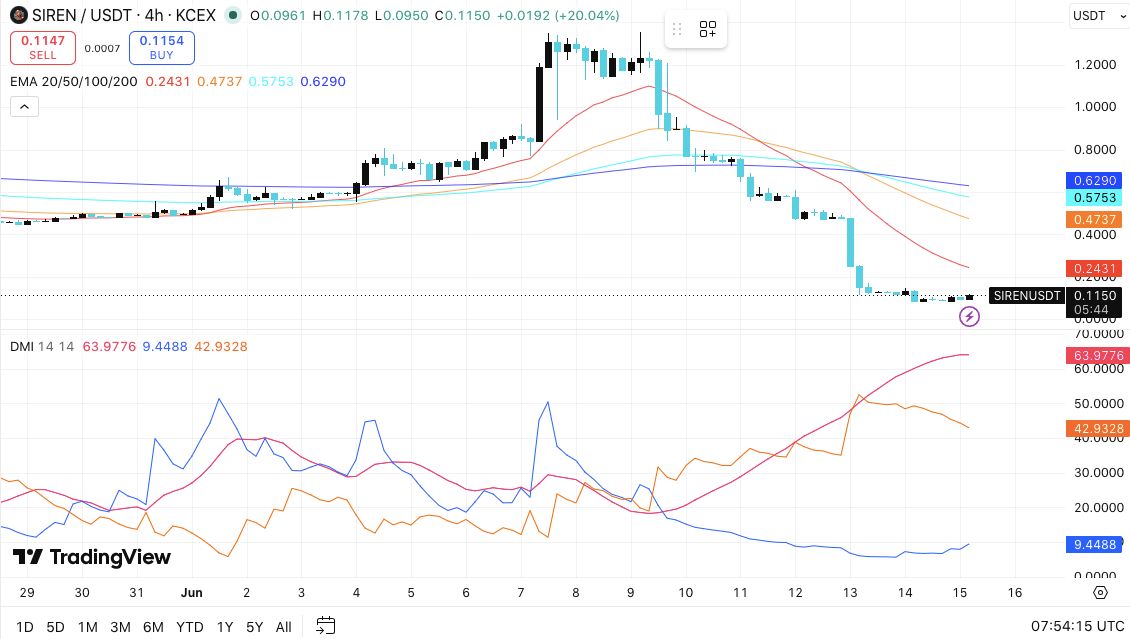1130x639 pixels.
Task: Select the 5Y time range
Action: tap(254, 627)
